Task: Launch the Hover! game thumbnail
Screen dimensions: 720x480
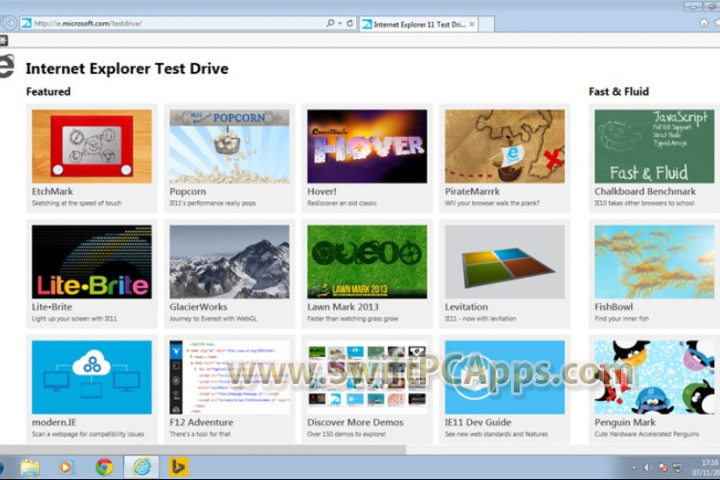Action: tap(367, 146)
